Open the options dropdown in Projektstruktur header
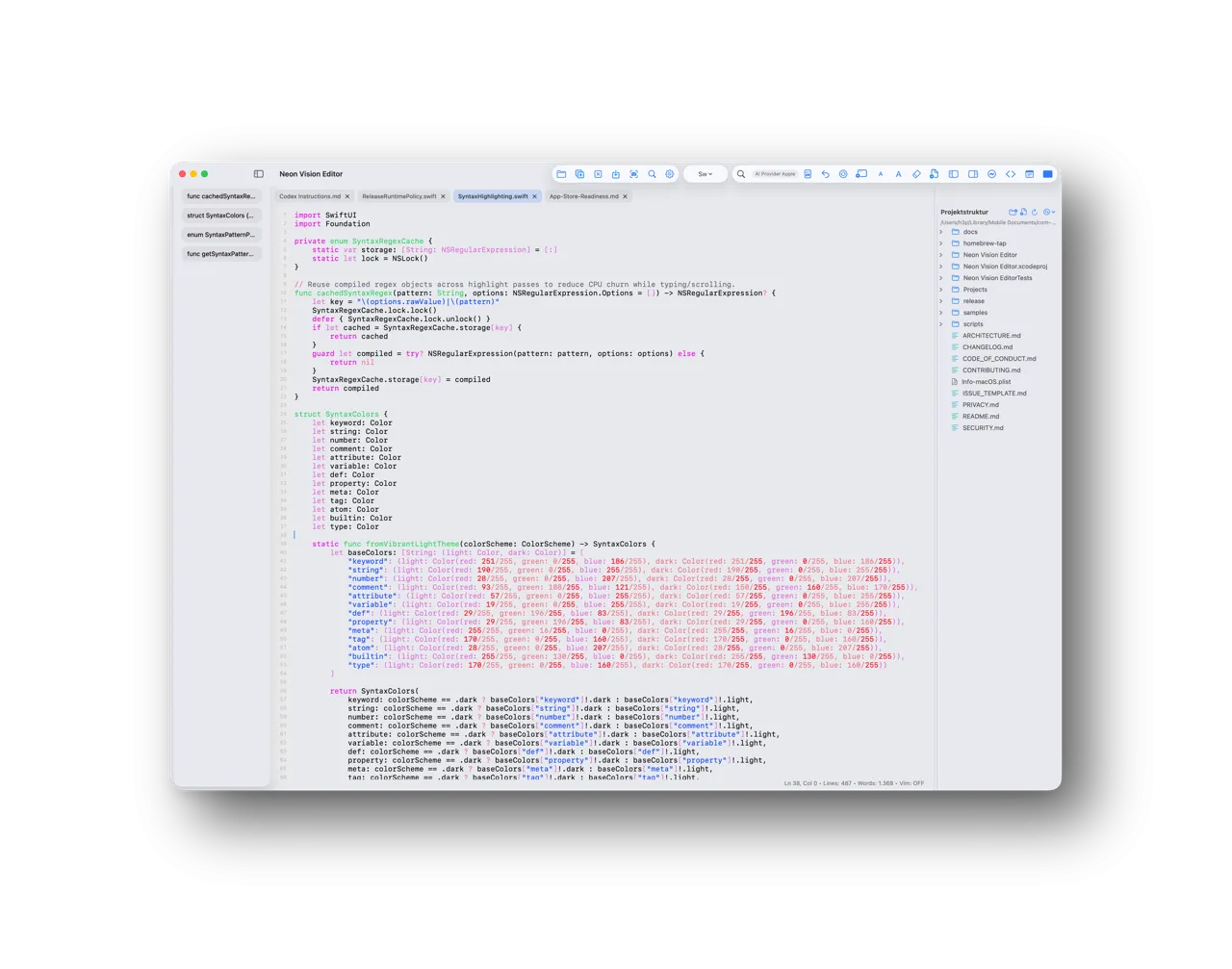The width and height of the screenshot is (1232, 969). pos(1049,212)
